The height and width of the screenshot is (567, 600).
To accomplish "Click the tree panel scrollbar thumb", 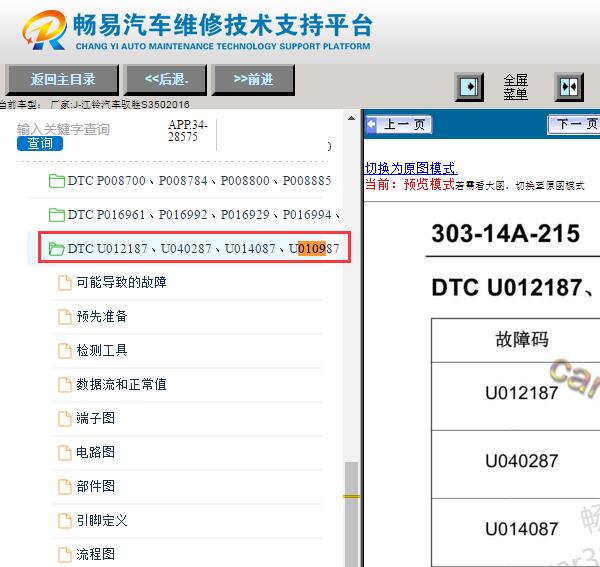I will tap(351, 514).
